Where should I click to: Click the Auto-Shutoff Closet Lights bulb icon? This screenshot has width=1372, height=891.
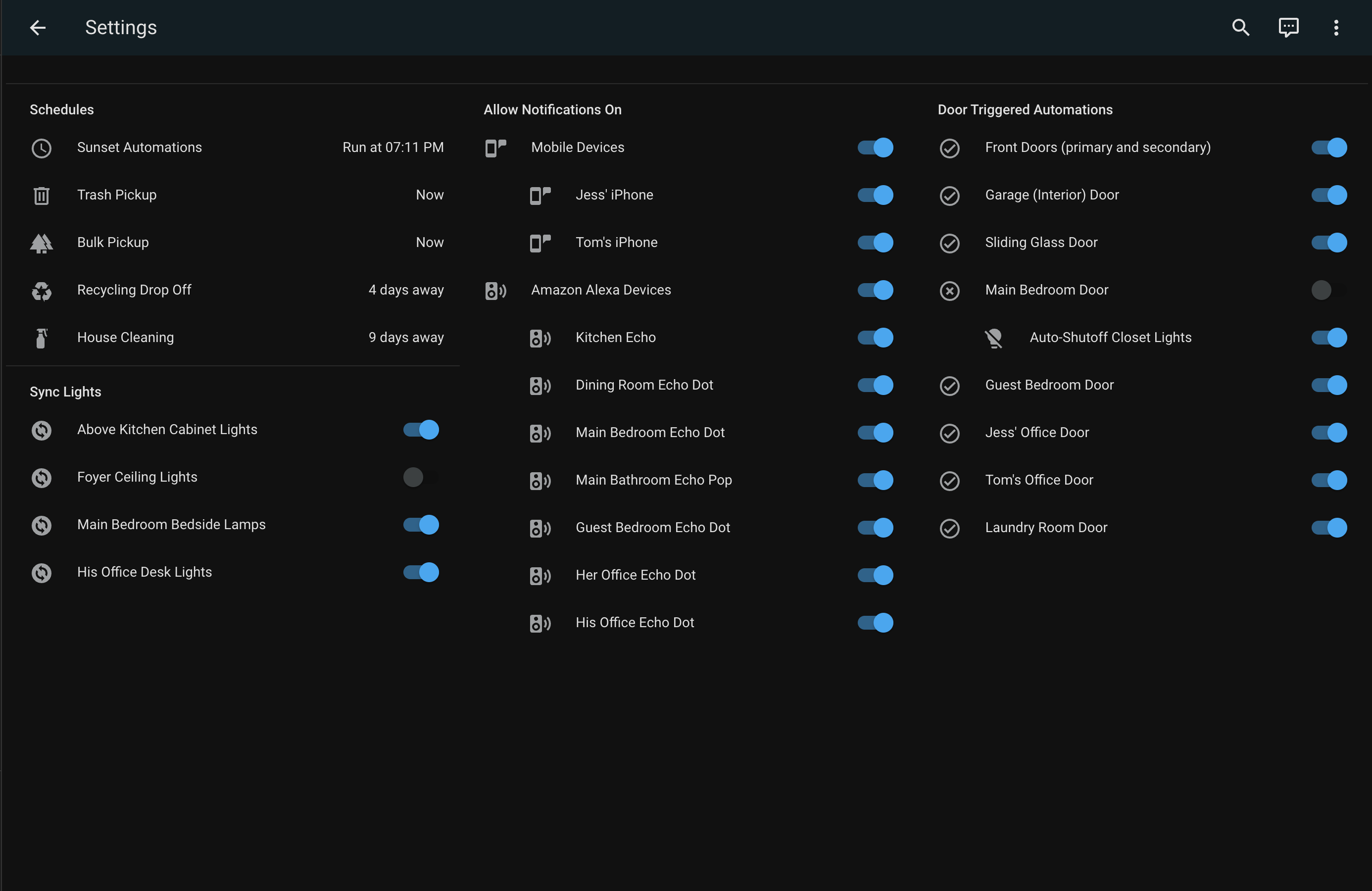tap(993, 338)
